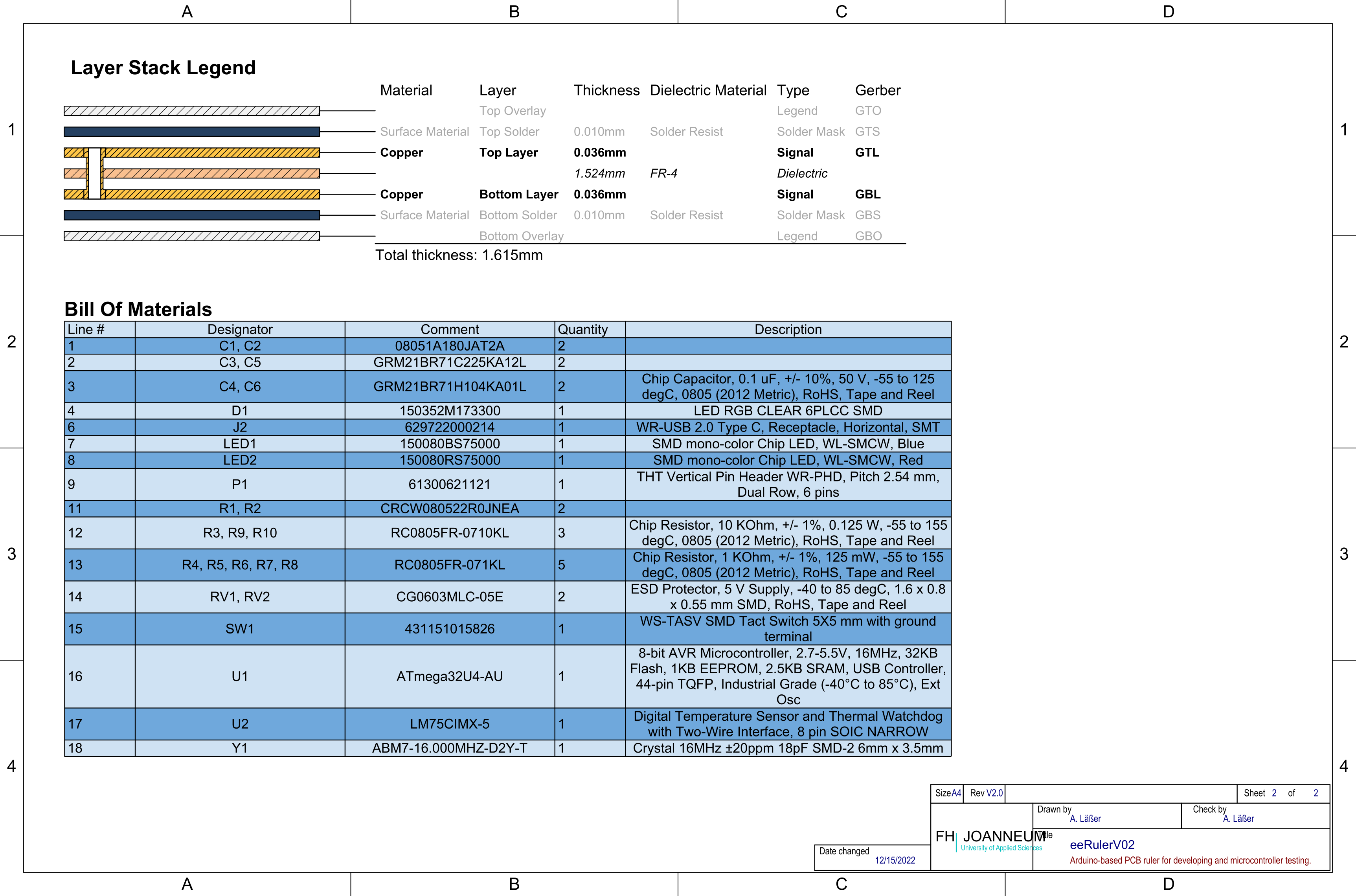Select comment 'LM75CIMX-5'
This screenshot has width=1356, height=896.
point(450,723)
